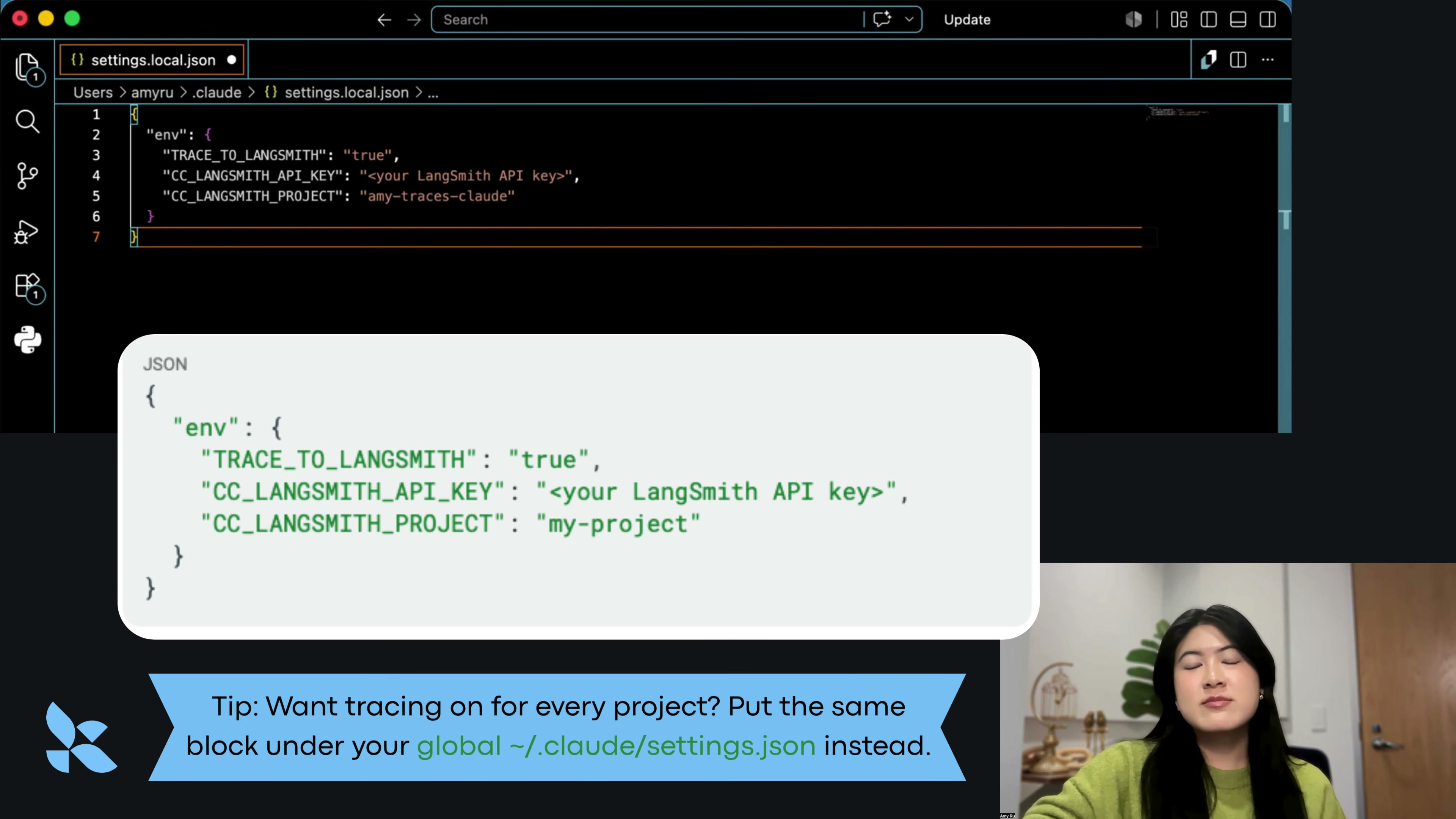This screenshot has width=1456, height=819.
Task: Toggle the primary sidebar visibility
Action: click(x=1208, y=20)
